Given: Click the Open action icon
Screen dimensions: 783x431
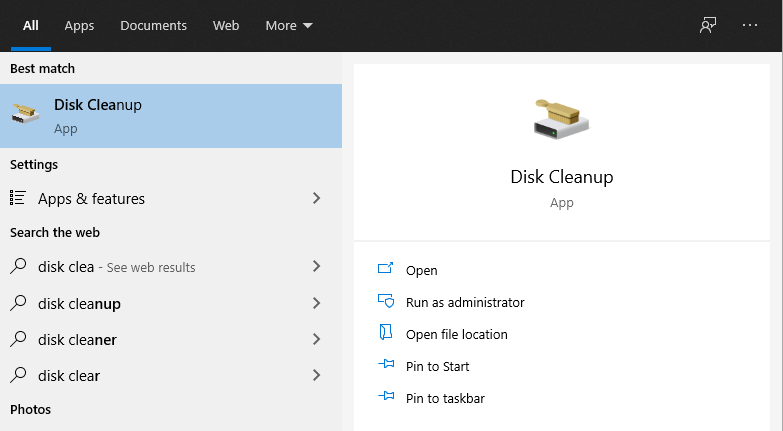Looking at the screenshot, I should 385,268.
